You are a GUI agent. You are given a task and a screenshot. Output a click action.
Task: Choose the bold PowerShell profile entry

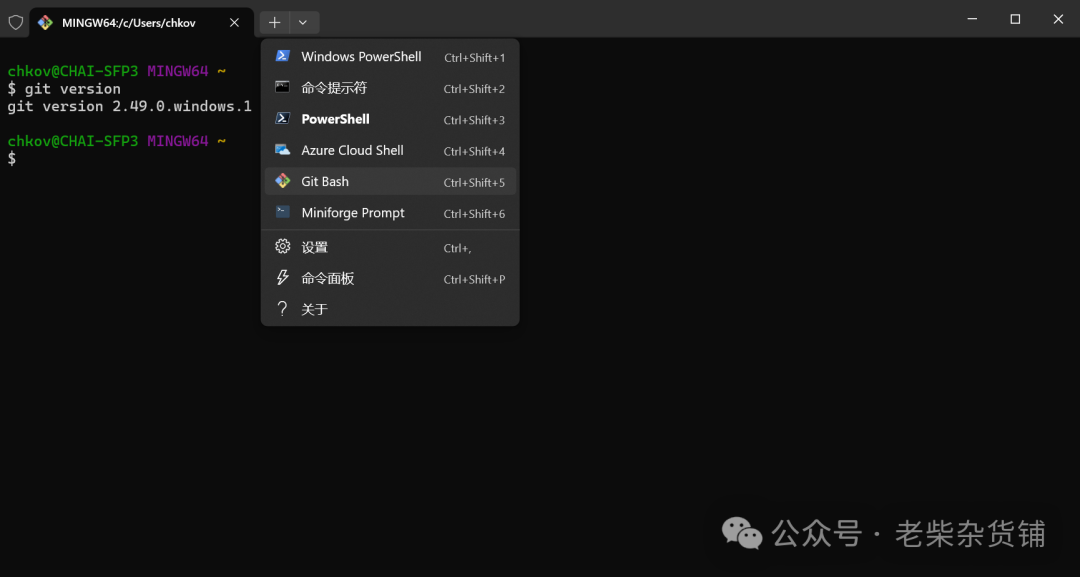[390, 119]
